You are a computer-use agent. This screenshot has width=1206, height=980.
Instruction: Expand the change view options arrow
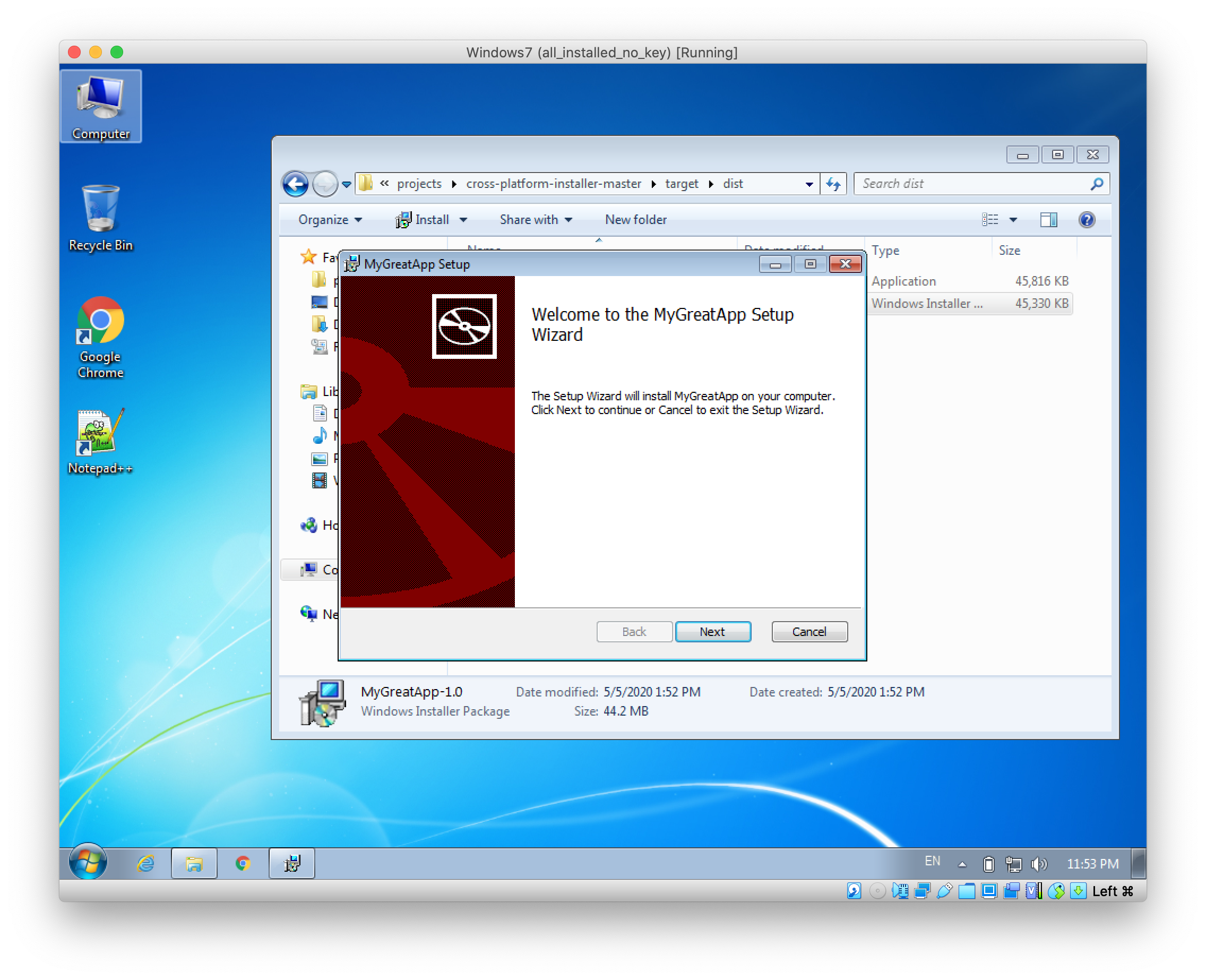[x=1013, y=220]
